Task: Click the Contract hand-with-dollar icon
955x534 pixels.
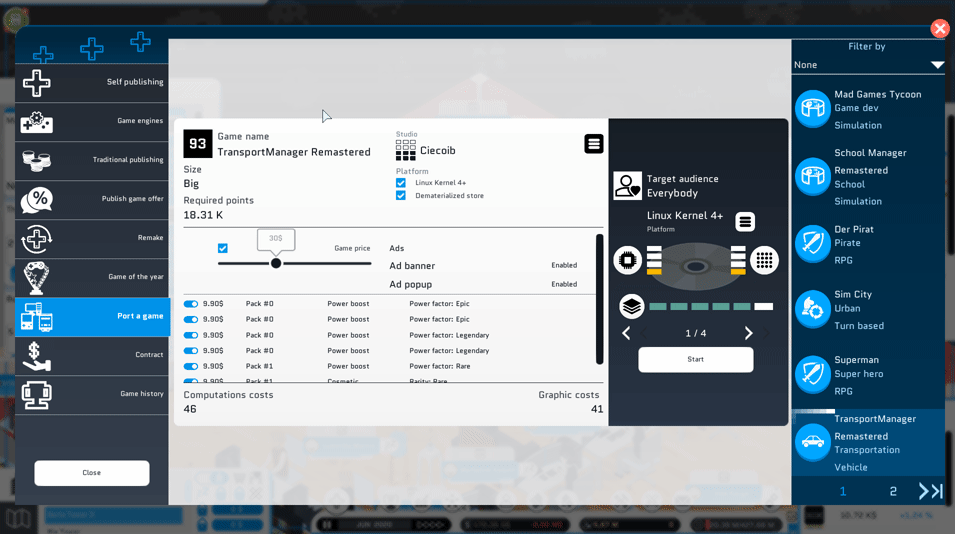Action: [37, 356]
